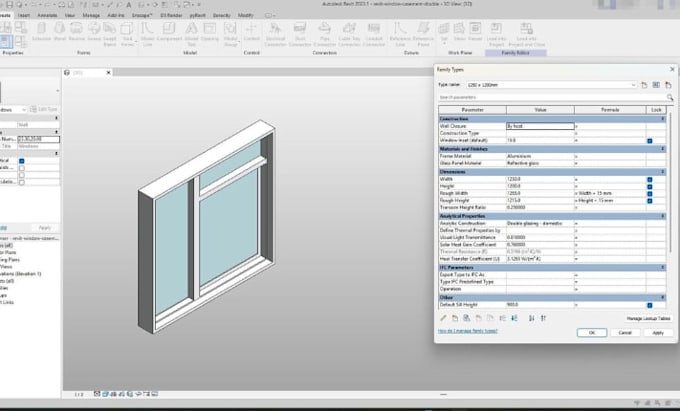The width and height of the screenshot is (680, 411).
Task: Collapse the Dimensions parameter group
Action: tap(662, 172)
